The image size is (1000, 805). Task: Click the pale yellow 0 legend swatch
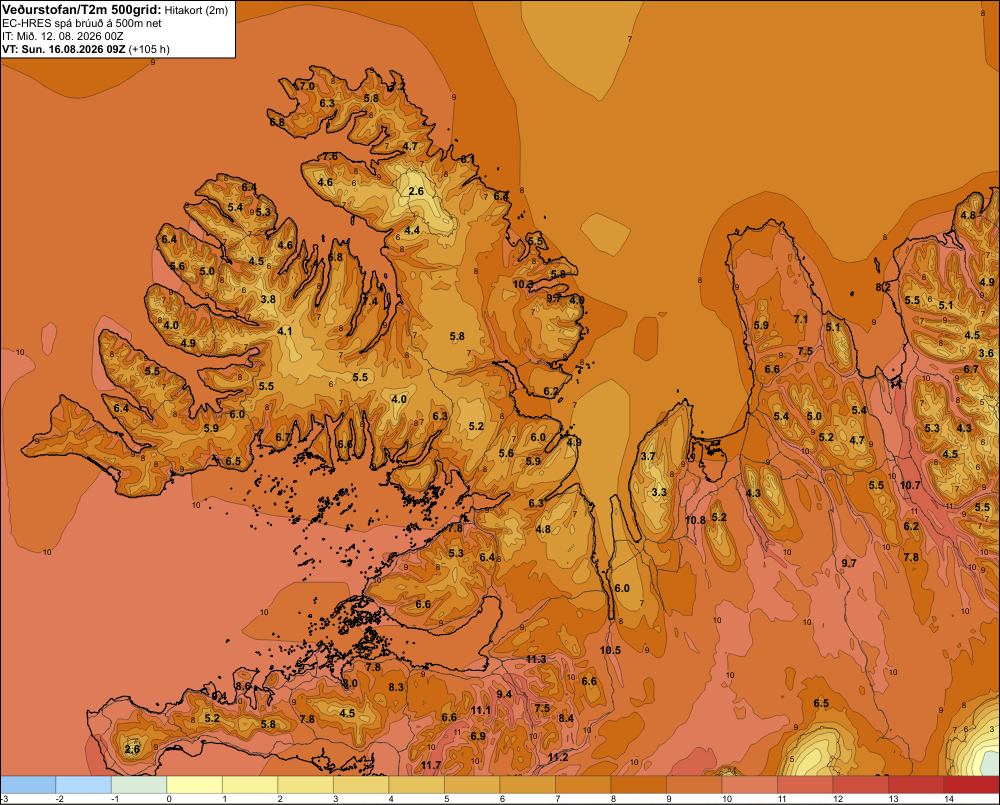click(x=195, y=785)
